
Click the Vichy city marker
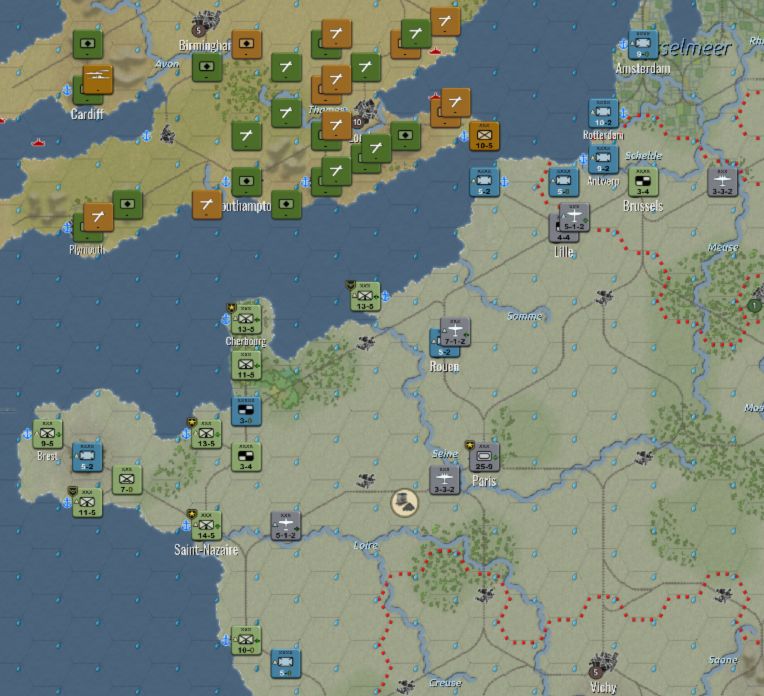pyautogui.click(x=603, y=665)
